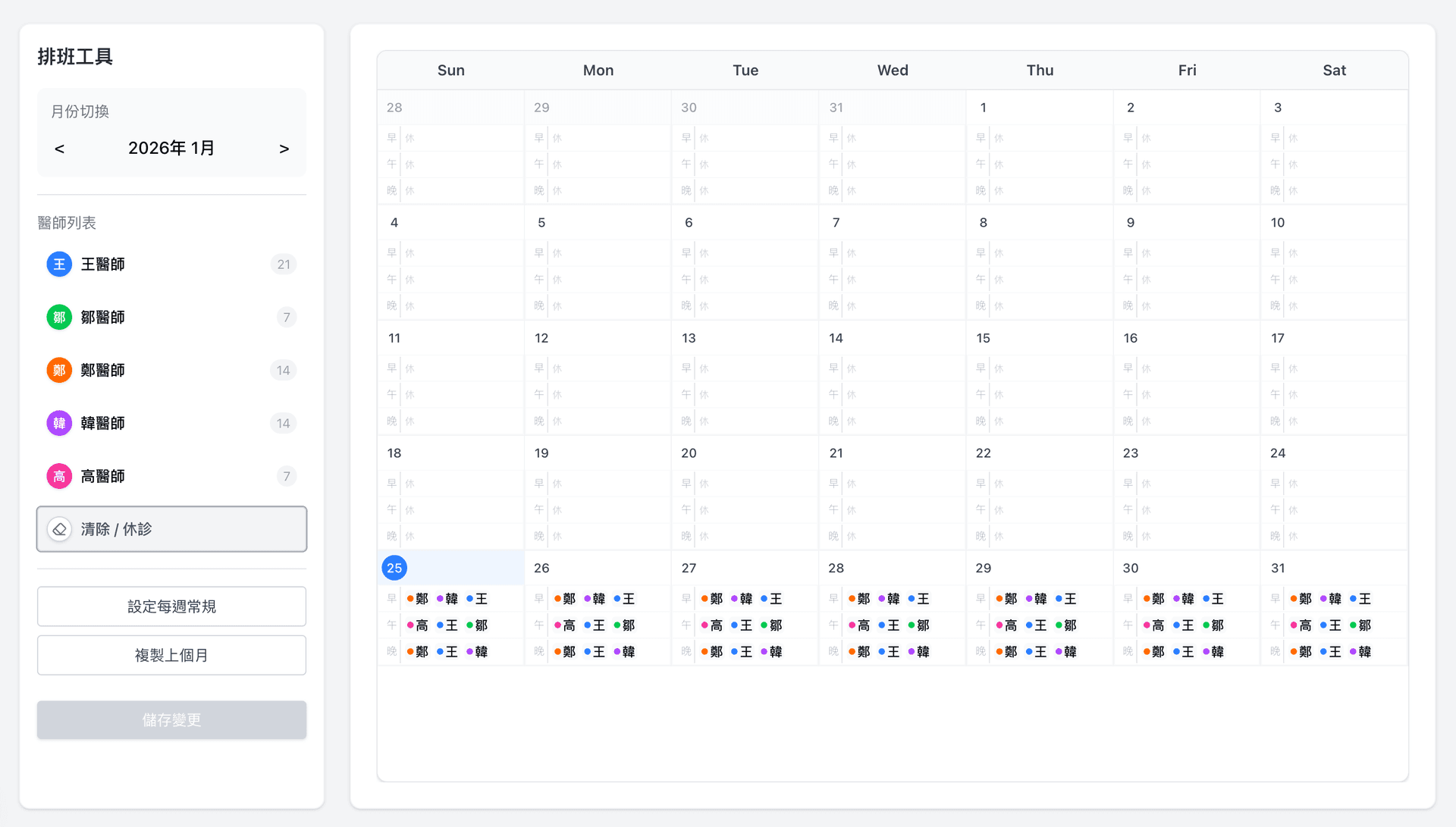1456x827 pixels.
Task: Click the blue 王 doctor avatar icon
Action: pyautogui.click(x=59, y=265)
